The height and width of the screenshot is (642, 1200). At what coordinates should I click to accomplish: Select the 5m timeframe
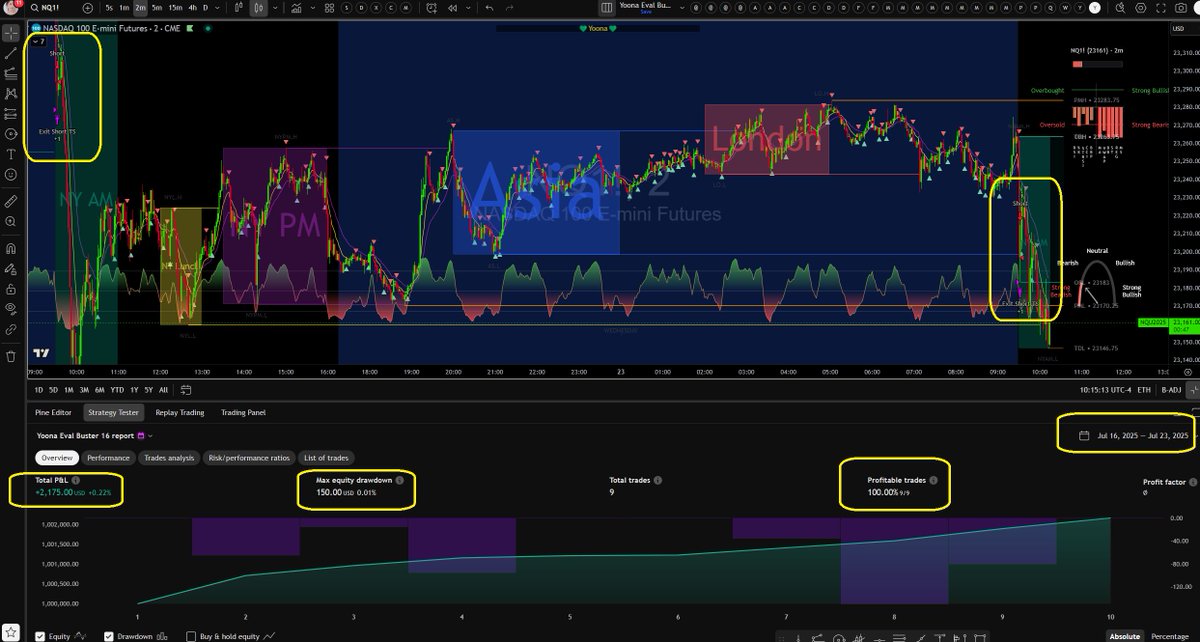(157, 8)
